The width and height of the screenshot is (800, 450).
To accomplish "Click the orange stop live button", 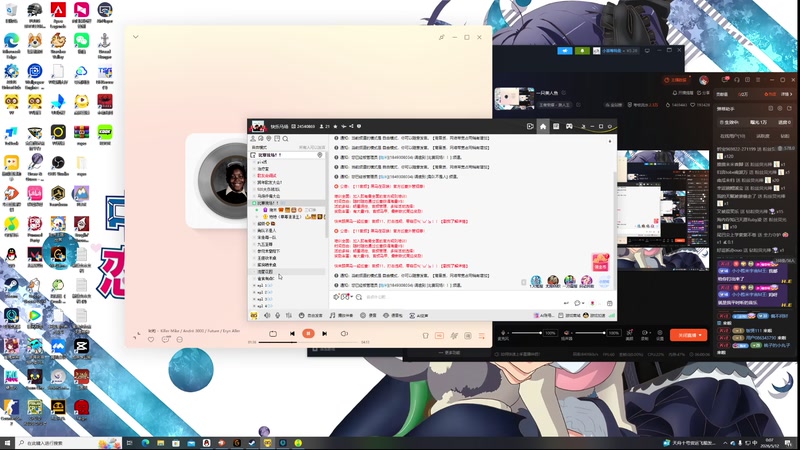I will 688,335.
